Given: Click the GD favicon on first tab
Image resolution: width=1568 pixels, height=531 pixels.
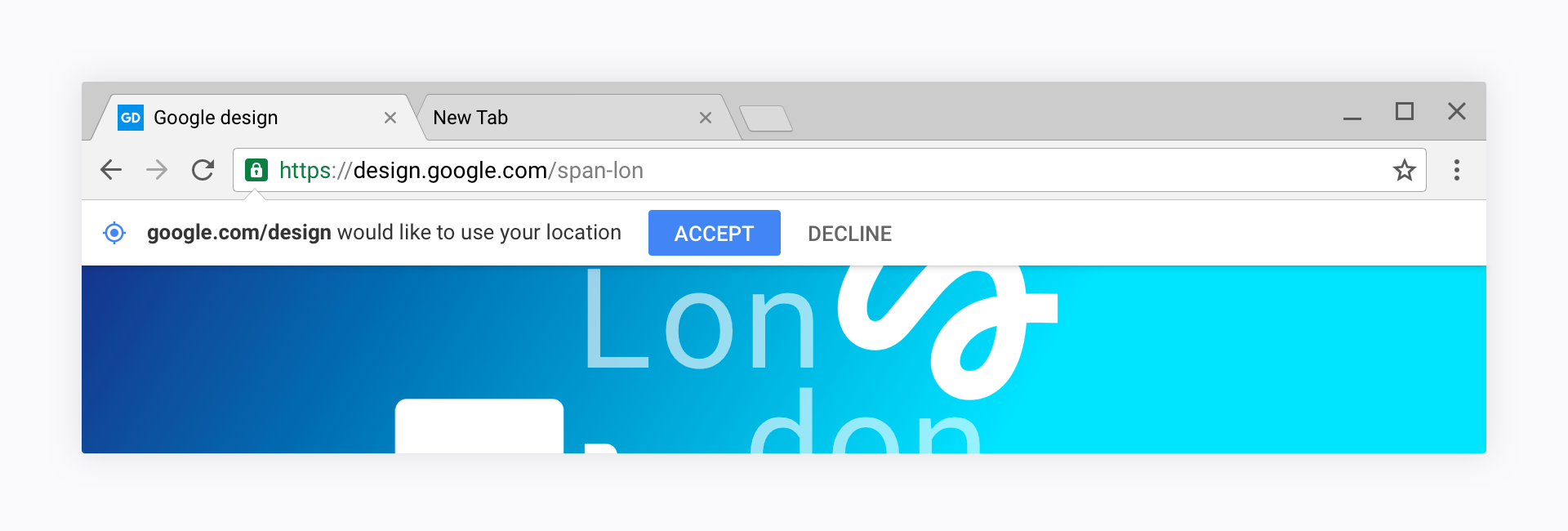Looking at the screenshot, I should (x=131, y=118).
